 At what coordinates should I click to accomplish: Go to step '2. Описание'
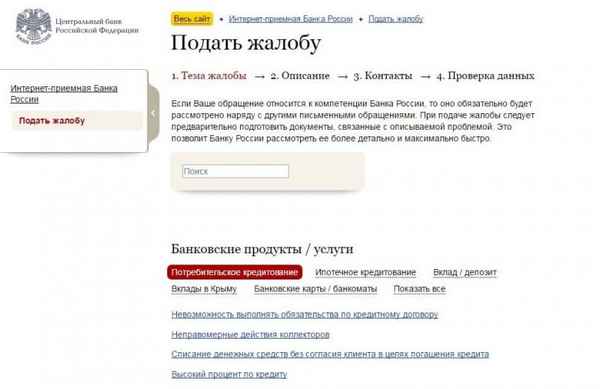coord(300,76)
